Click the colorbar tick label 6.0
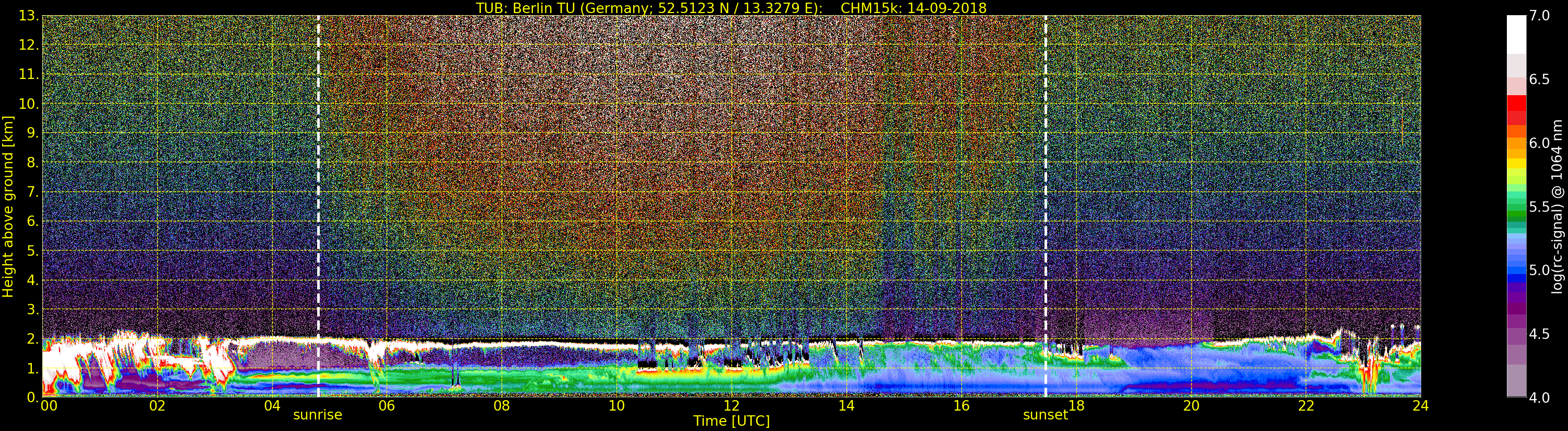 click(1539, 143)
